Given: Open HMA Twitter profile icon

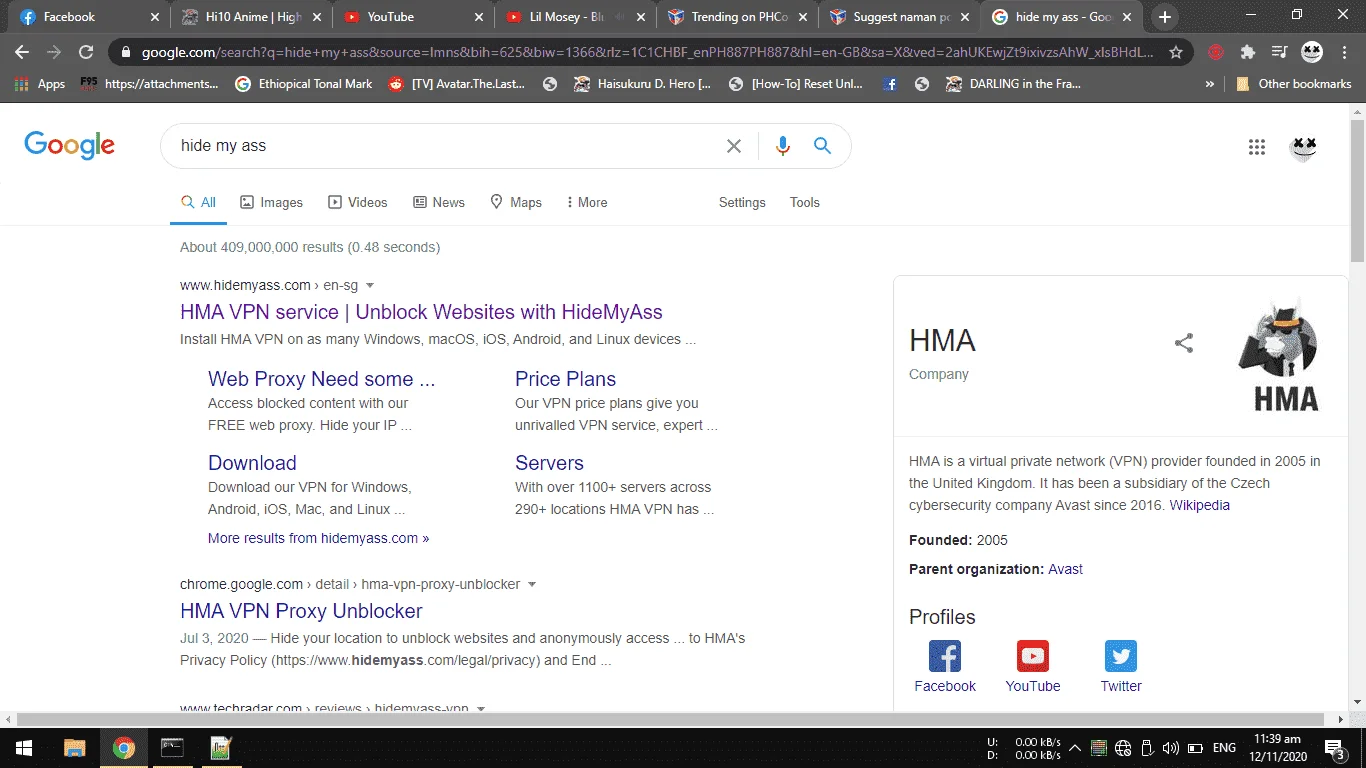Looking at the screenshot, I should pyautogui.click(x=1121, y=656).
